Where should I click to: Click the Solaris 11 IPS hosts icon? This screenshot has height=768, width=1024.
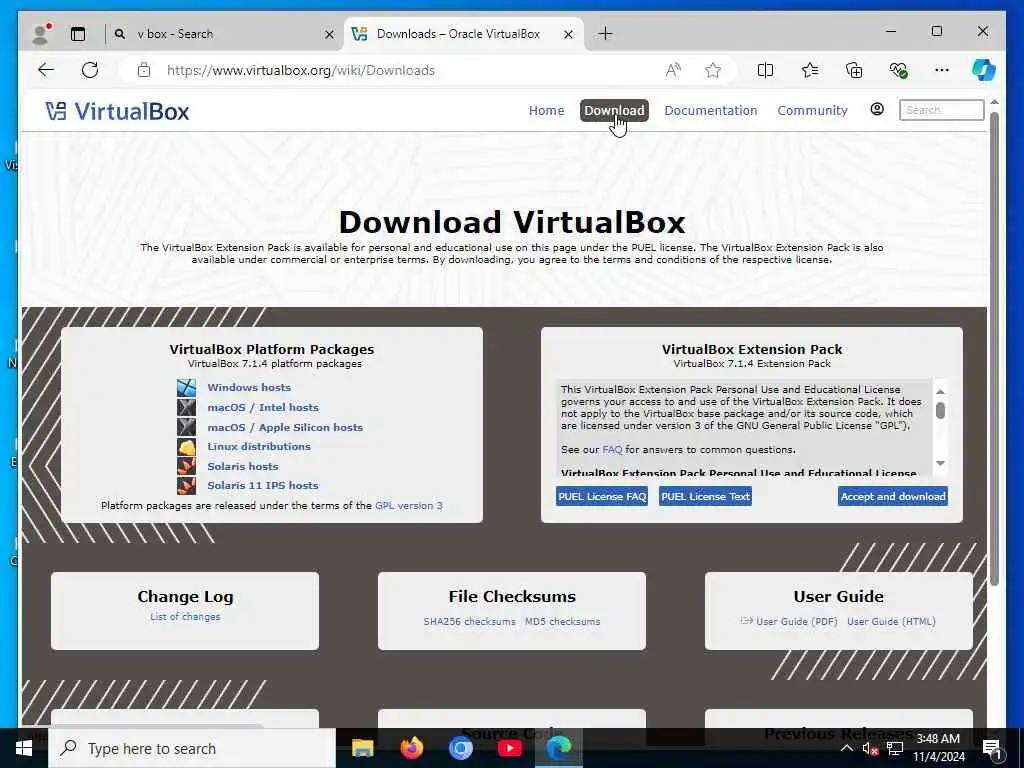click(x=186, y=485)
